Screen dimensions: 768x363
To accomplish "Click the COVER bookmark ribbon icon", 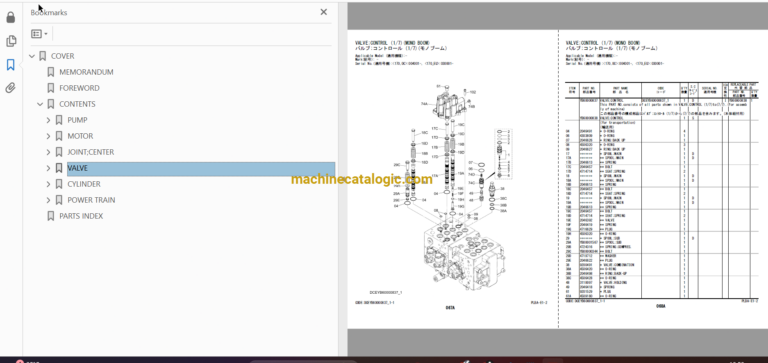I will tap(43, 56).
